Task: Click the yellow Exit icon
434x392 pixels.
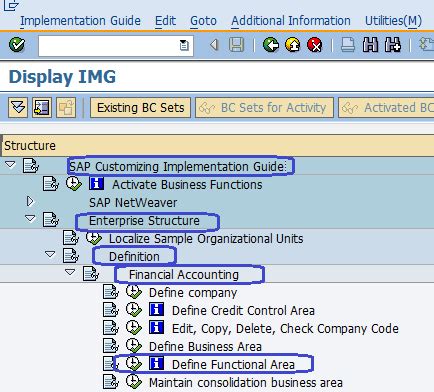Action: pyautogui.click(x=293, y=45)
